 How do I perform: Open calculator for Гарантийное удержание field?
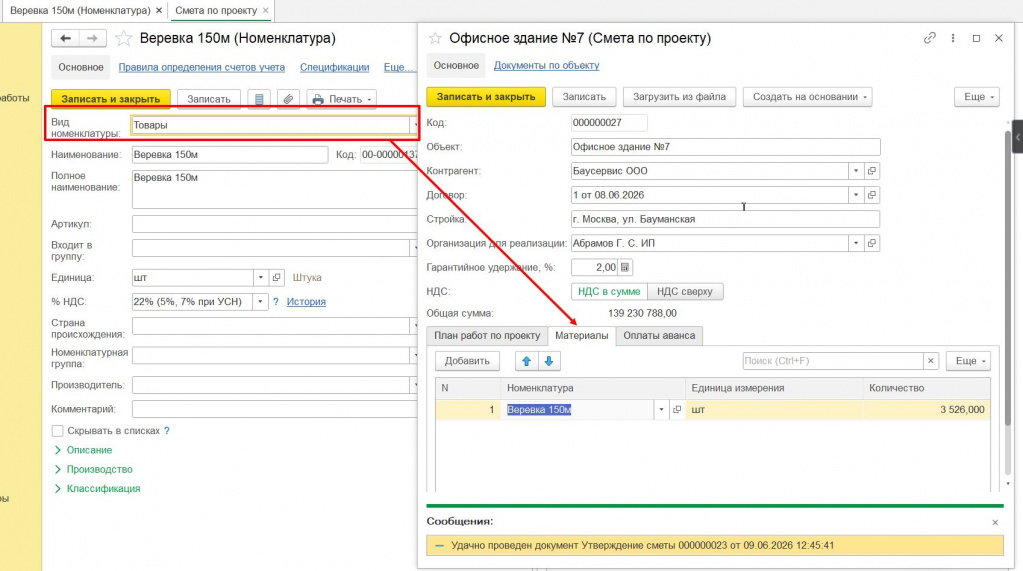coord(624,268)
